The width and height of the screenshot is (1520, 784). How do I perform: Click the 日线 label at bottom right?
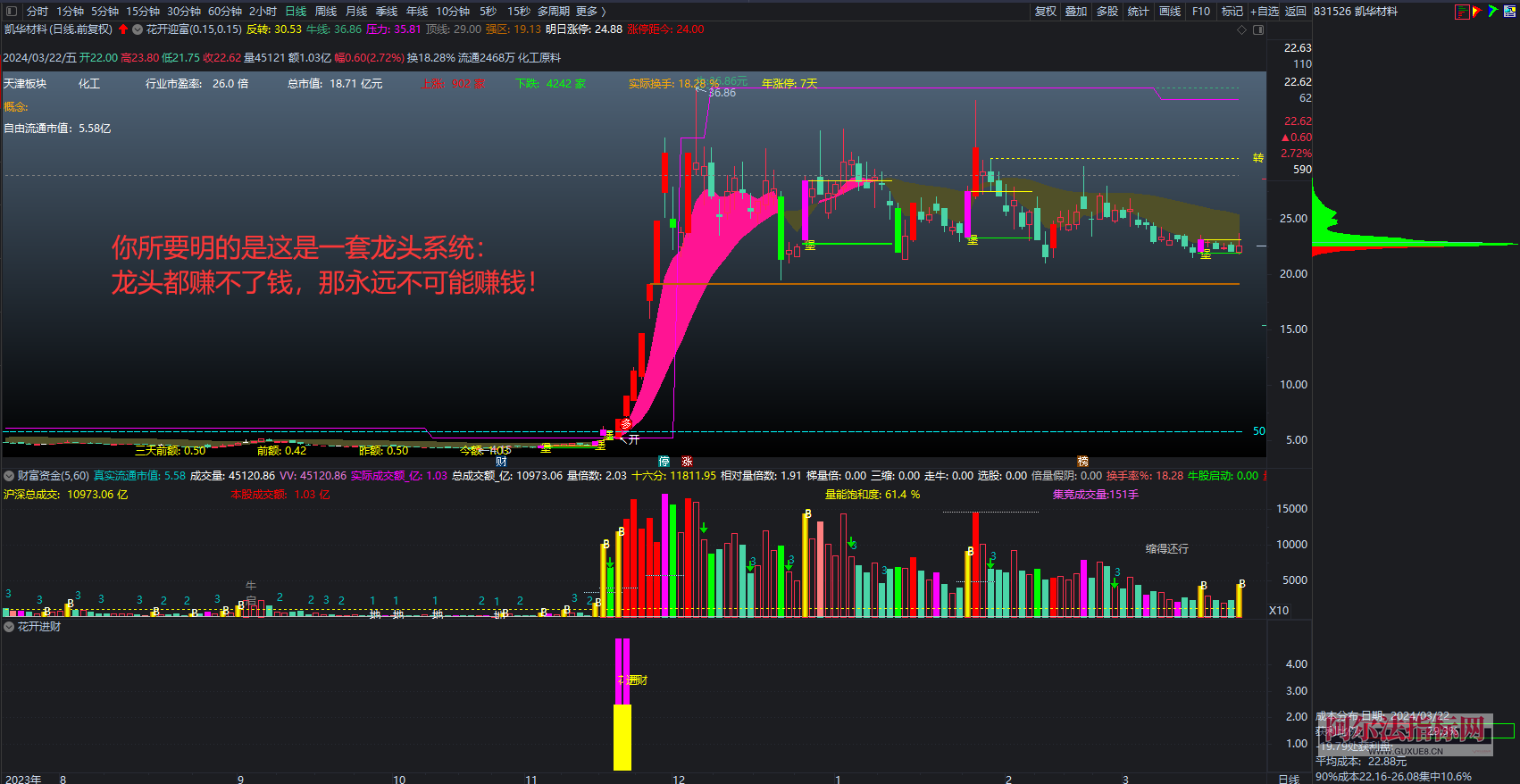1289,779
